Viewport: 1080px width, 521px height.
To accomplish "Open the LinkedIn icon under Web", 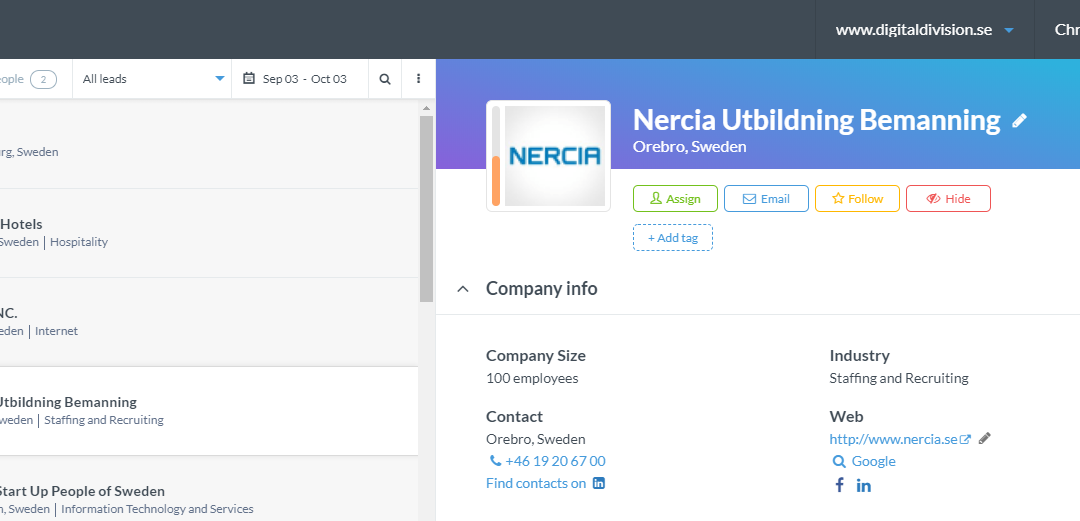I will tap(864, 486).
